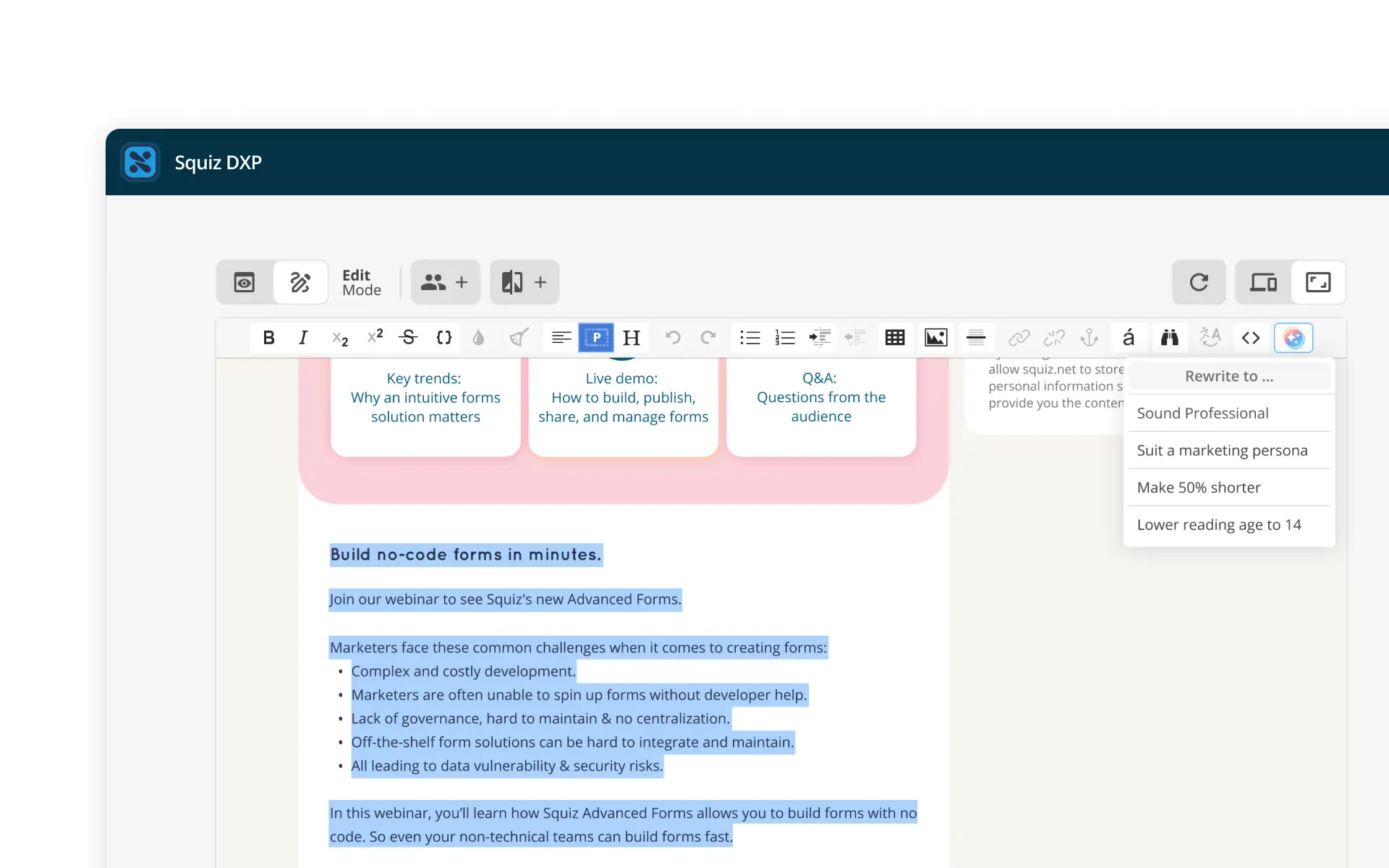Click the heading Build no-code forms in minutes
Screen dimensions: 1389x868
tap(466, 555)
